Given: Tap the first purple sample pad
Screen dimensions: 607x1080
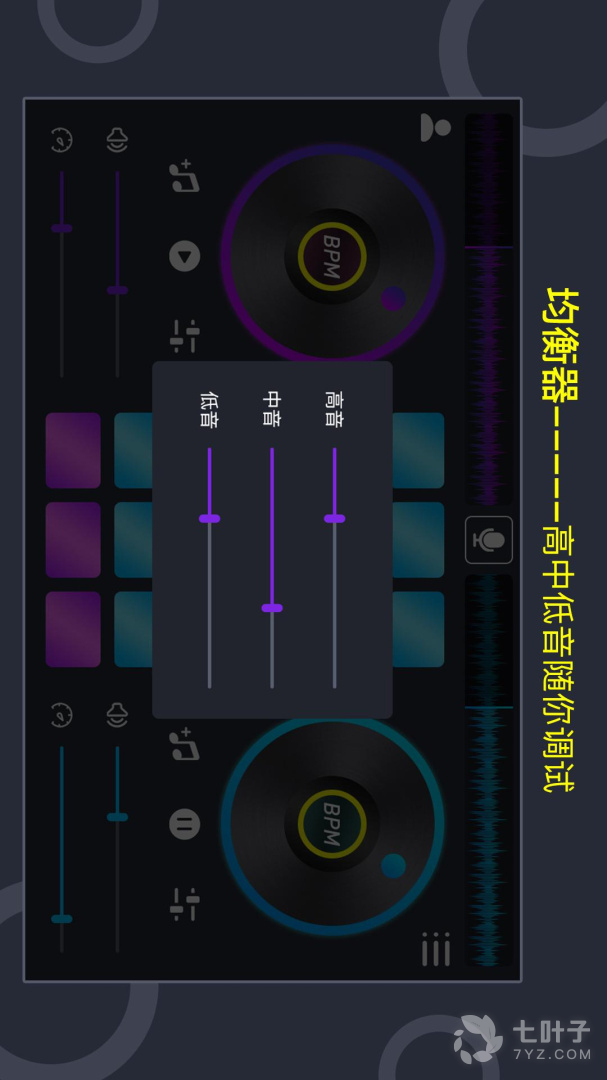Looking at the screenshot, I should tap(73, 450).
